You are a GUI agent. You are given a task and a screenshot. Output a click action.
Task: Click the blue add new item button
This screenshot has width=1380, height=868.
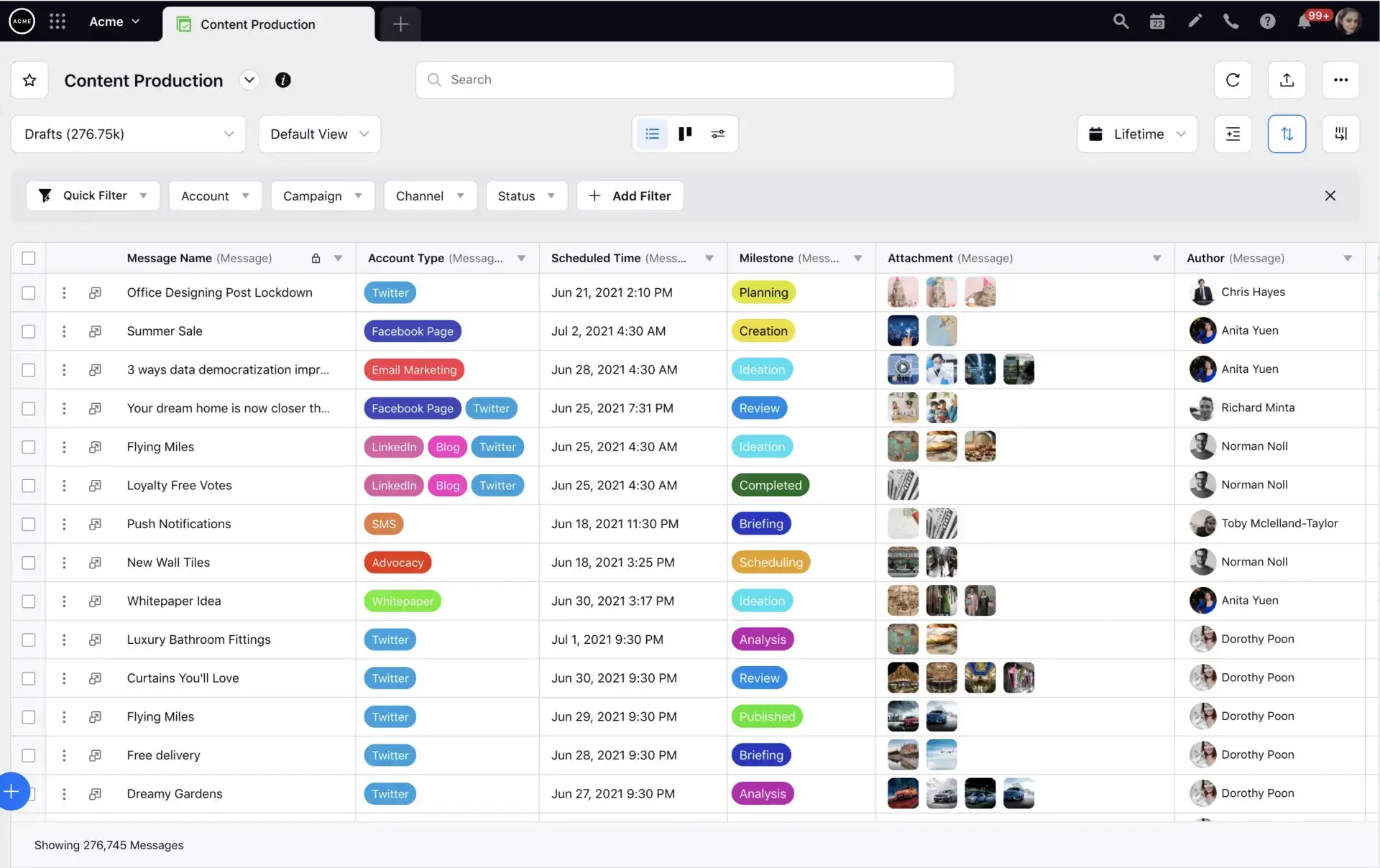coord(12,791)
